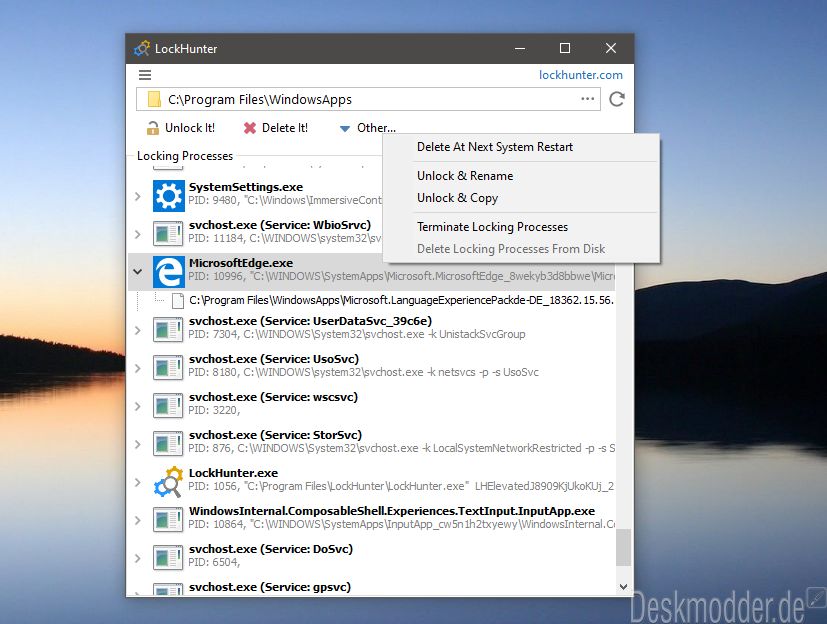Expand the svchost WbioSrvc row
The image size is (827, 624).
138,234
